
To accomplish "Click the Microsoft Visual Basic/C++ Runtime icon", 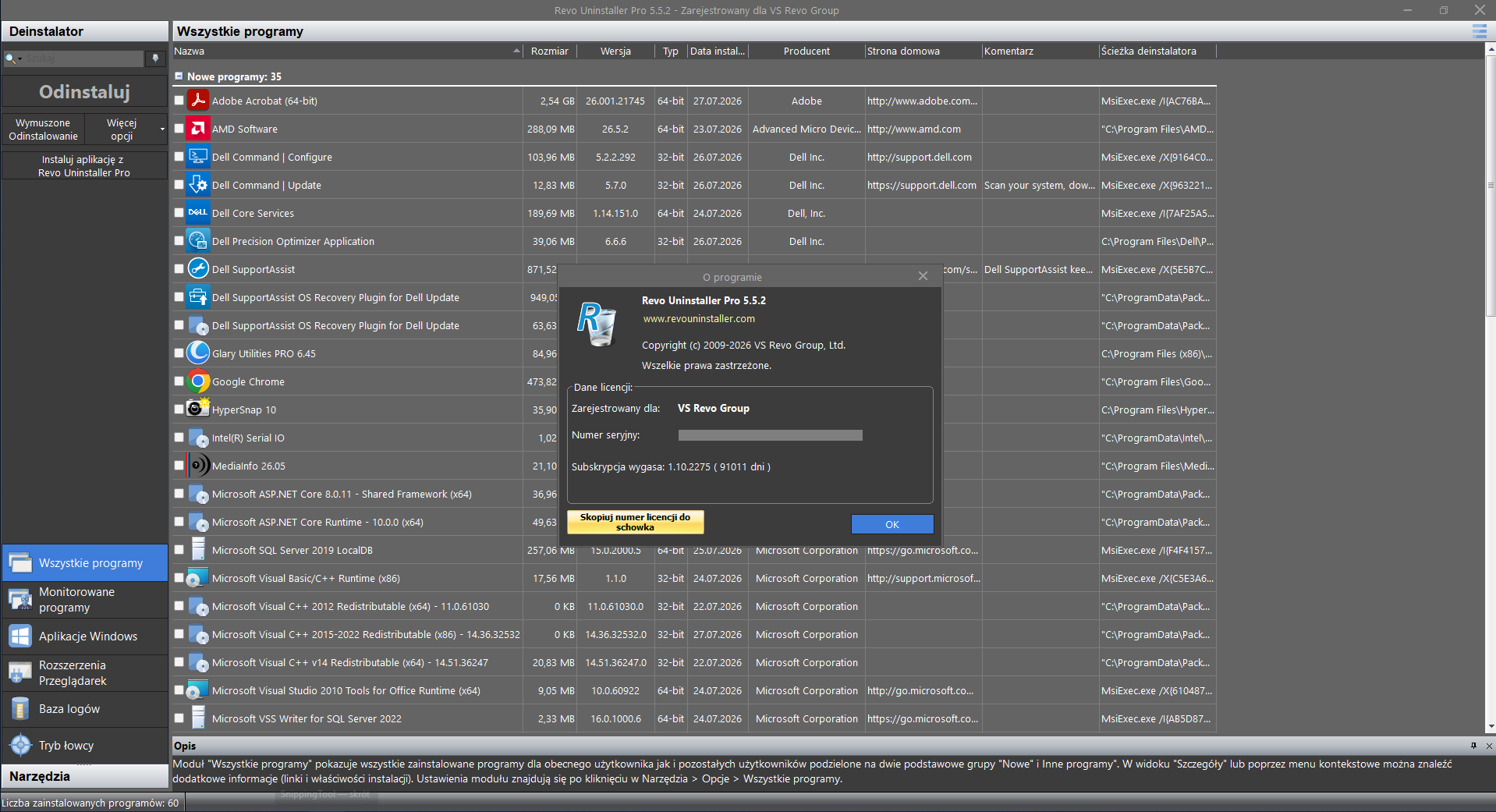I will [198, 578].
